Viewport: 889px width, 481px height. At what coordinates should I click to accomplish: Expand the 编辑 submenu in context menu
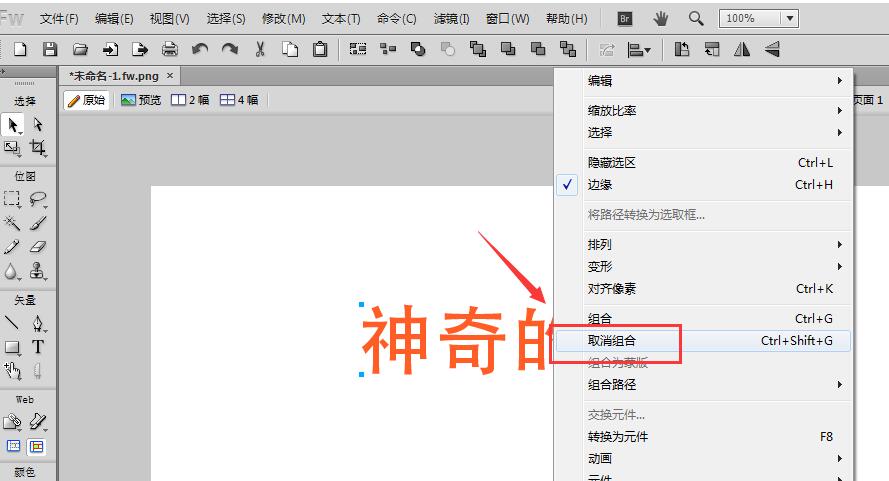(x=702, y=81)
